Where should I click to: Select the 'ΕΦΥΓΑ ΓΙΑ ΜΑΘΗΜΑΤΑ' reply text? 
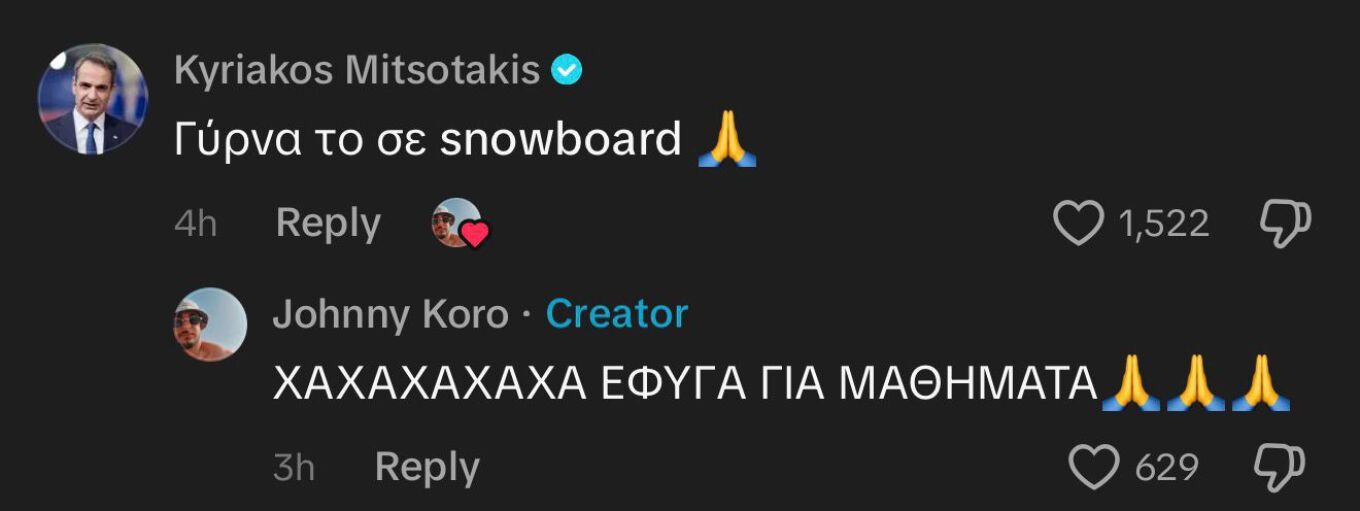[x=849, y=385]
